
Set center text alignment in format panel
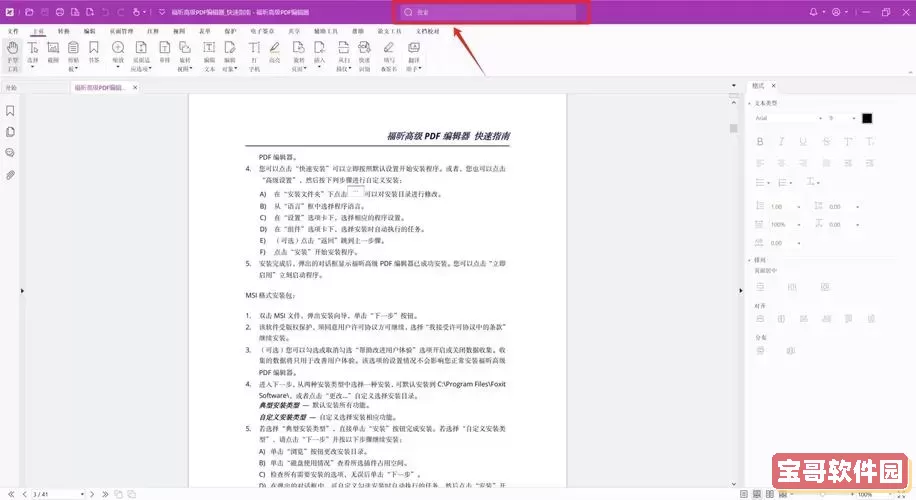pos(781,163)
